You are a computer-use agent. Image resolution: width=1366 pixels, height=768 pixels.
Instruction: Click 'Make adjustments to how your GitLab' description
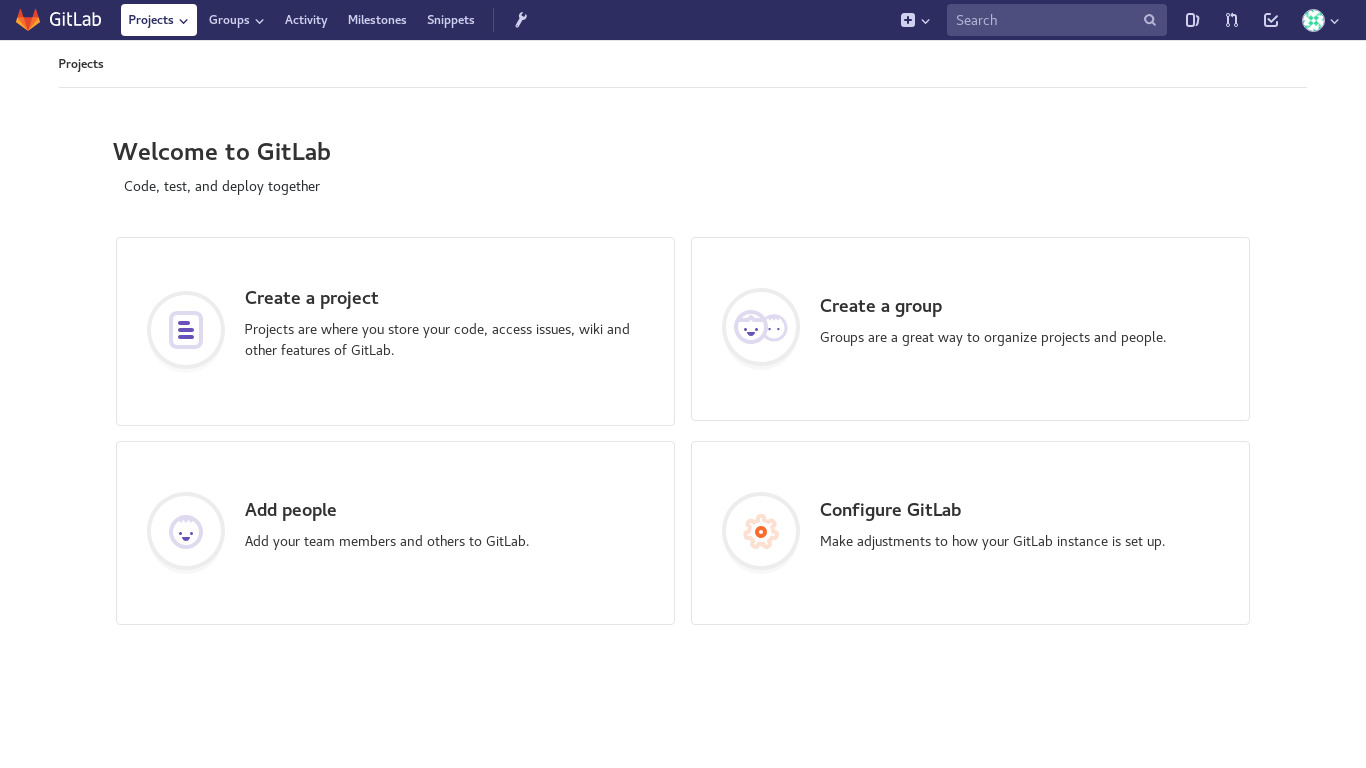pyautogui.click(x=992, y=542)
